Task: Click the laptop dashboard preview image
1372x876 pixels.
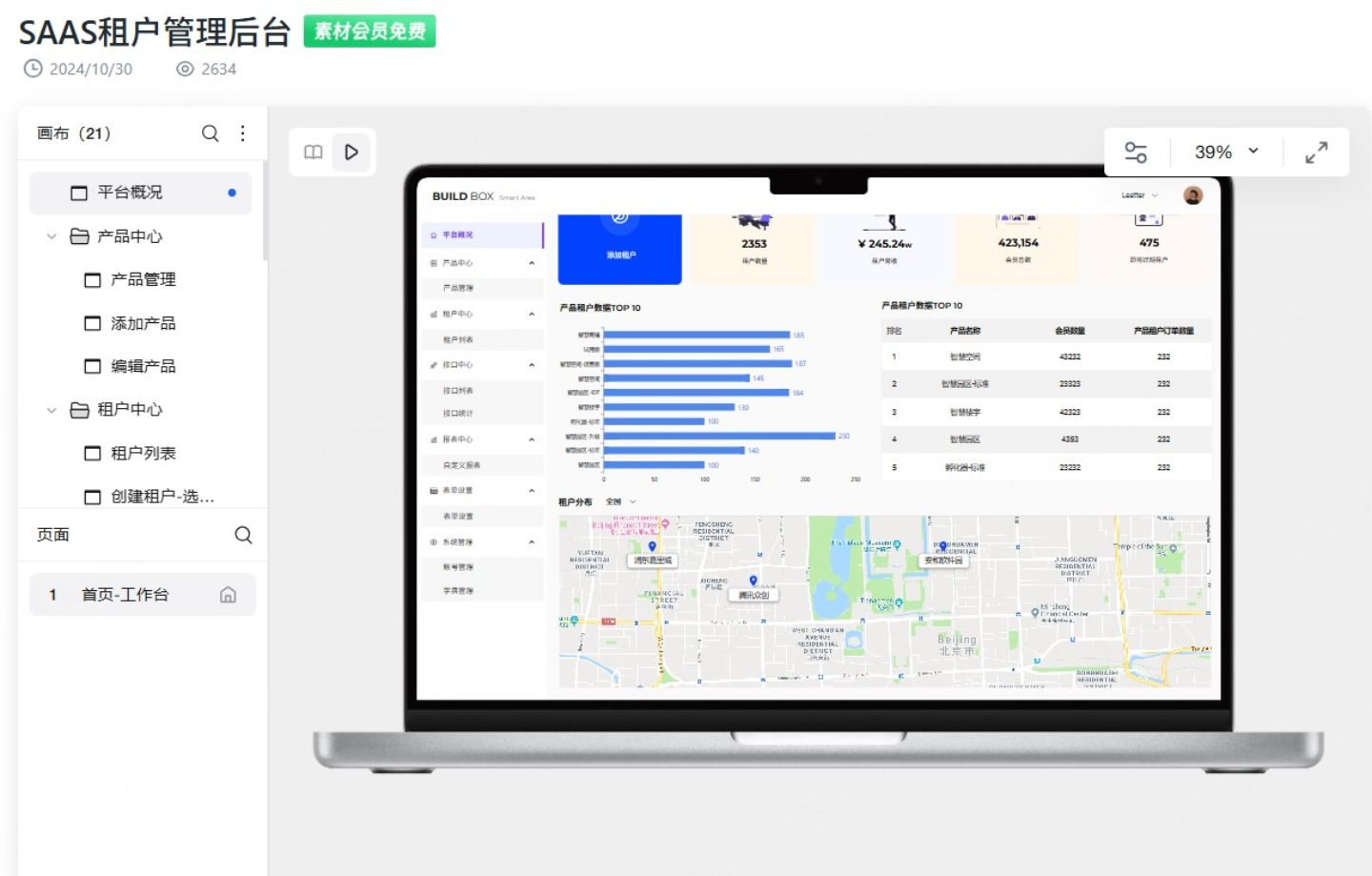Action: point(817,448)
